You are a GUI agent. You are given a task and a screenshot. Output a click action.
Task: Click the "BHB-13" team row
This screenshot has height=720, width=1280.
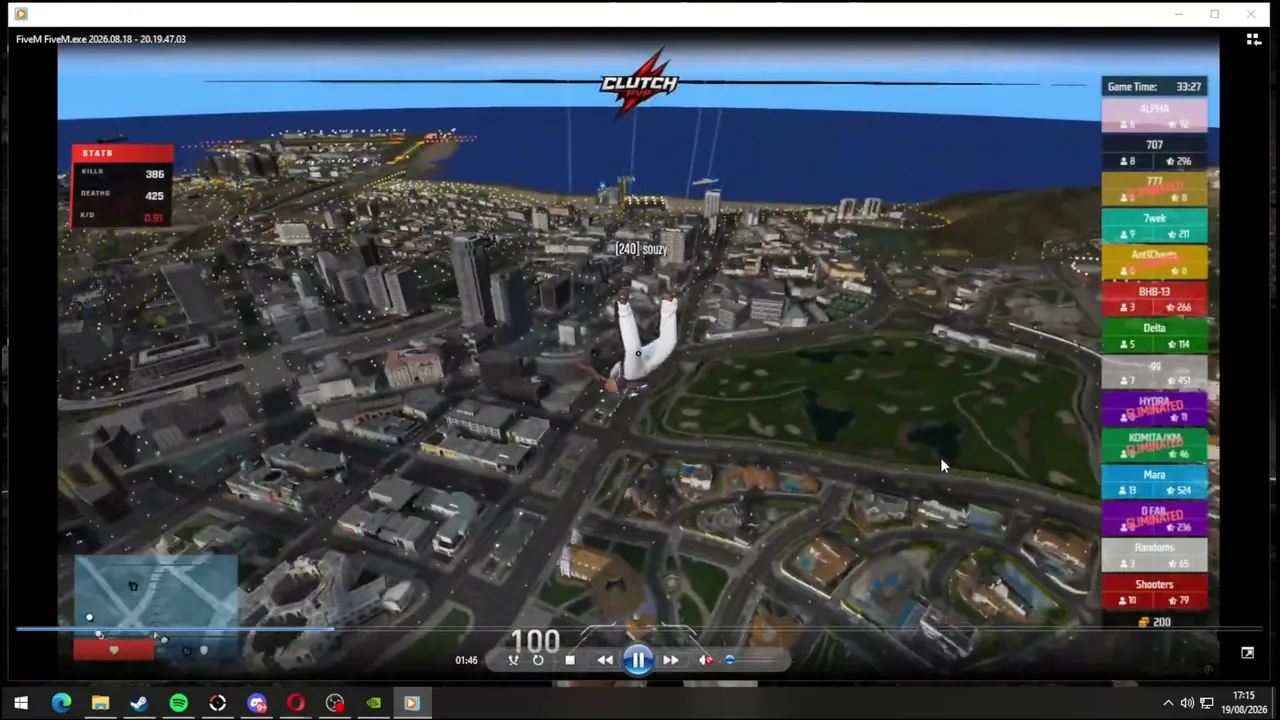tap(1154, 299)
